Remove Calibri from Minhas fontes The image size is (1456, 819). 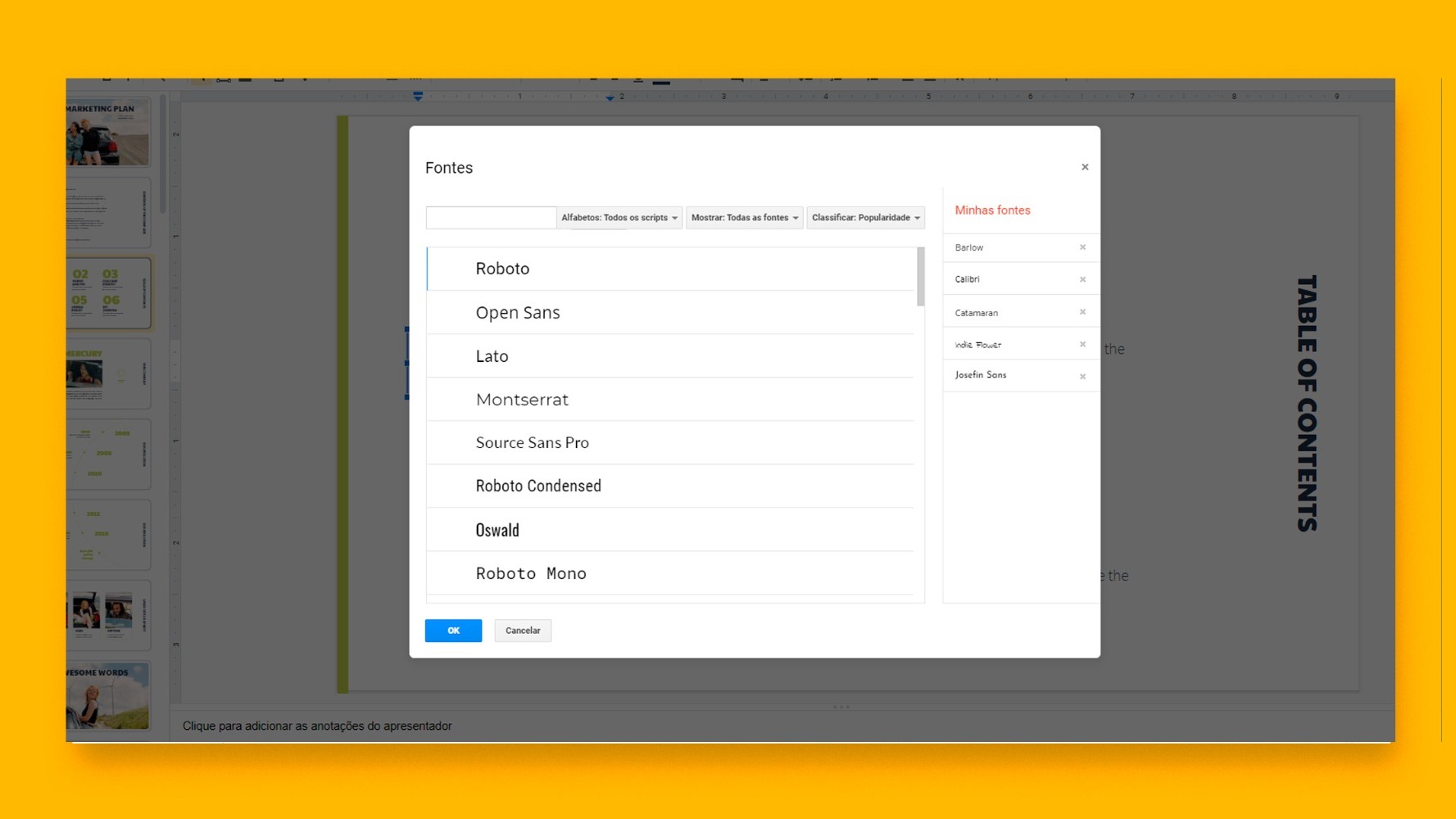(x=1082, y=279)
